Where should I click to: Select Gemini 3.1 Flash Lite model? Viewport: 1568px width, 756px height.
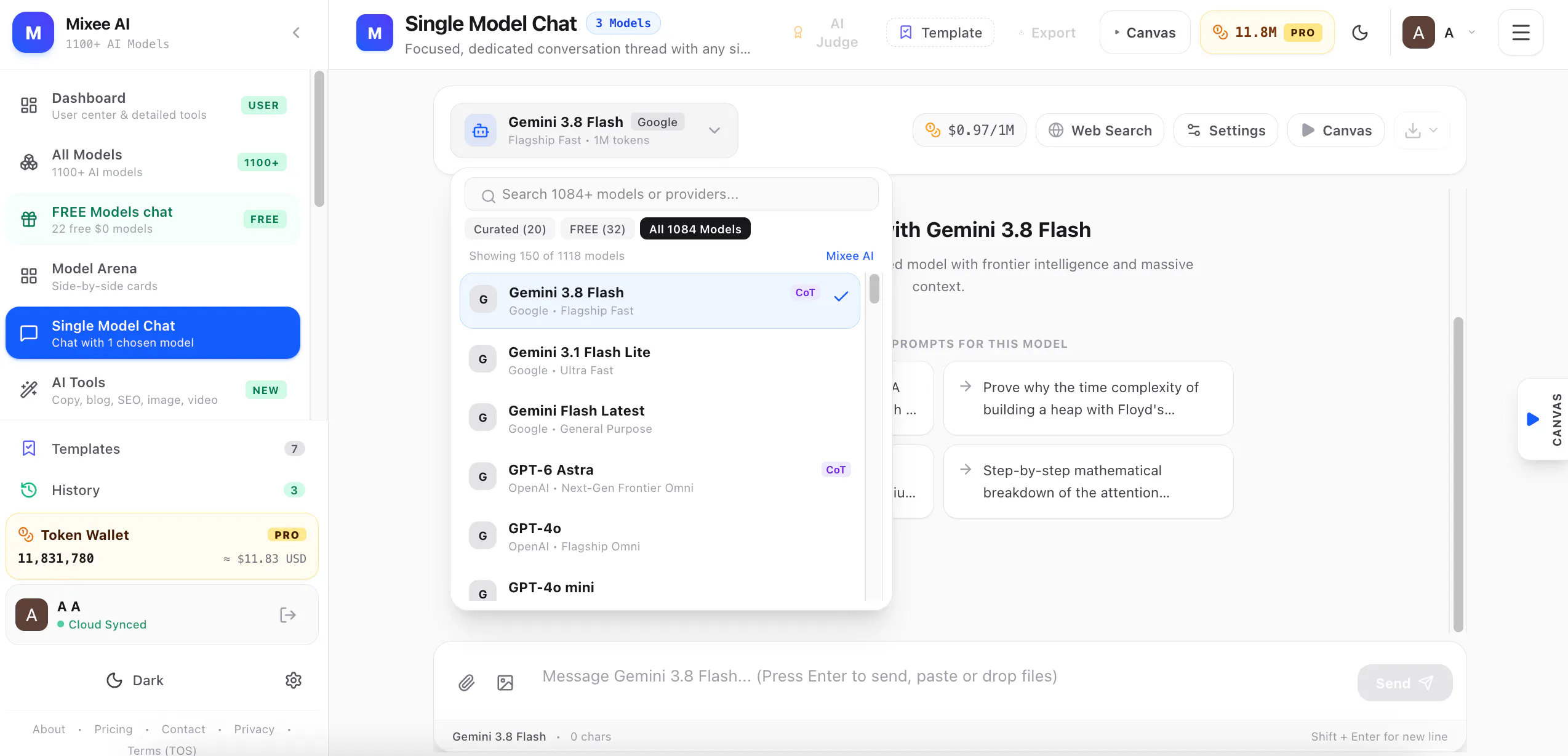tap(659, 360)
